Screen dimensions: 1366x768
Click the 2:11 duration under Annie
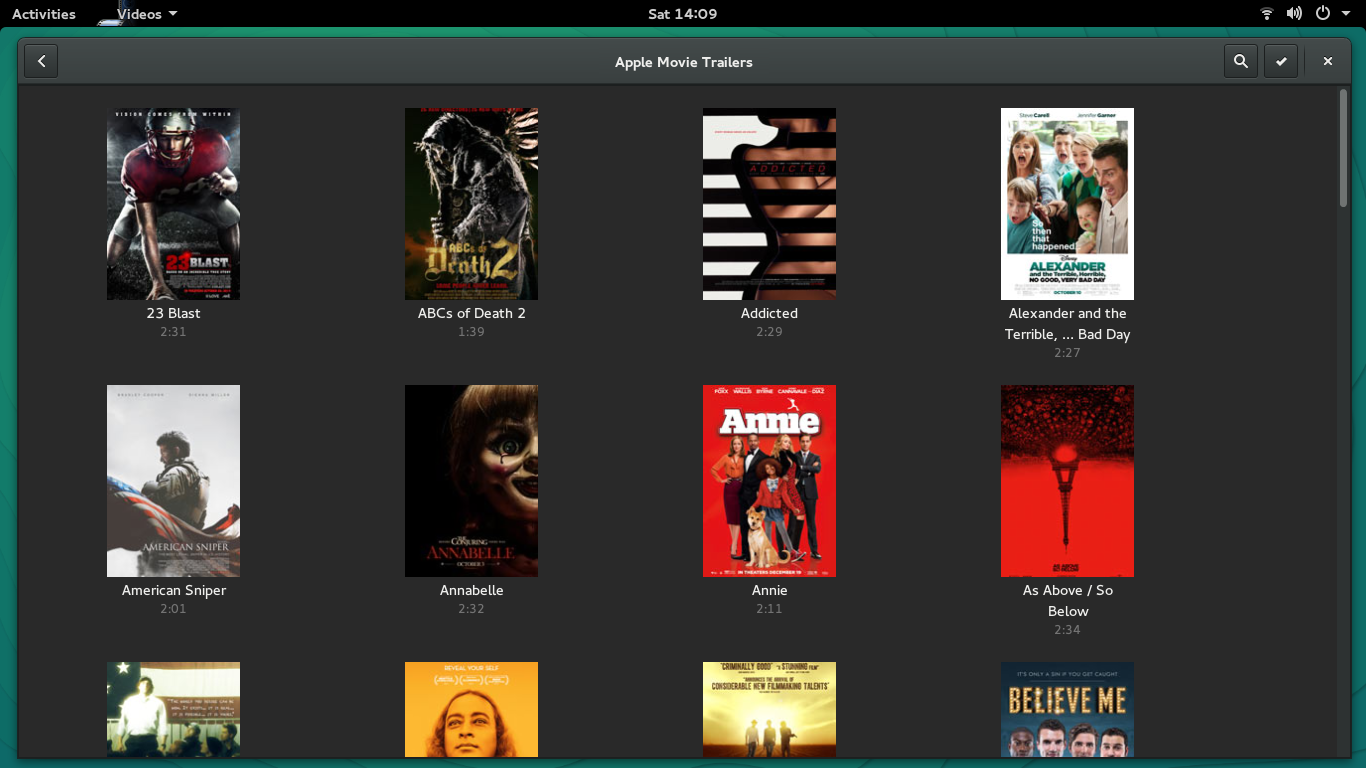click(769, 609)
